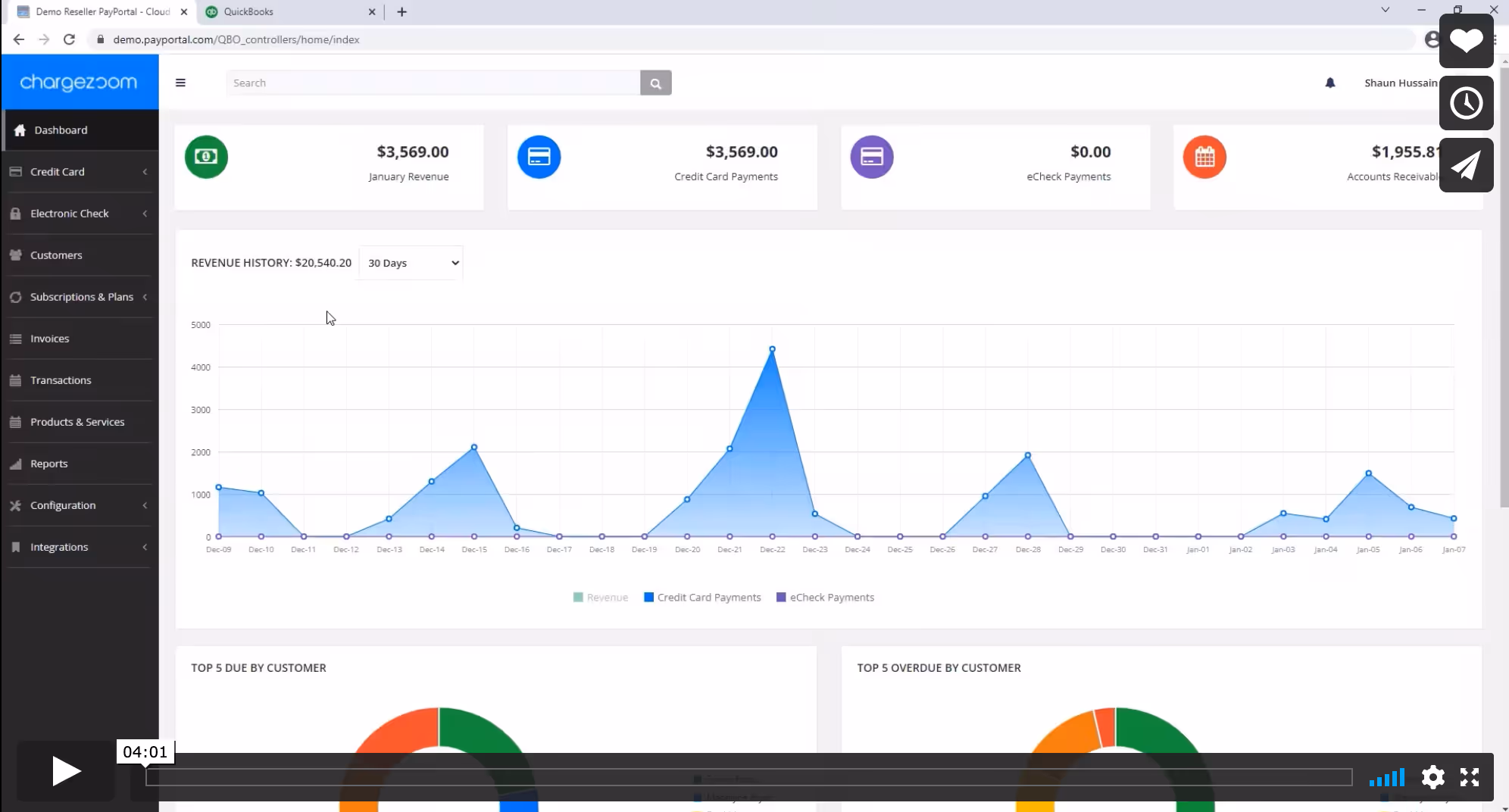Image resolution: width=1509 pixels, height=812 pixels.
Task: Adjust the video volume bars
Action: point(1387,777)
